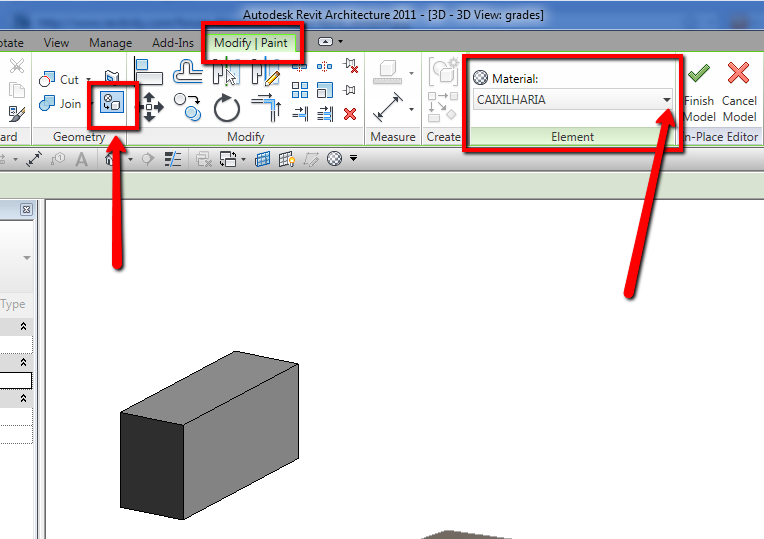The height and width of the screenshot is (539, 764).
Task: Collapse the second Properties section chevron
Action: click(x=23, y=363)
